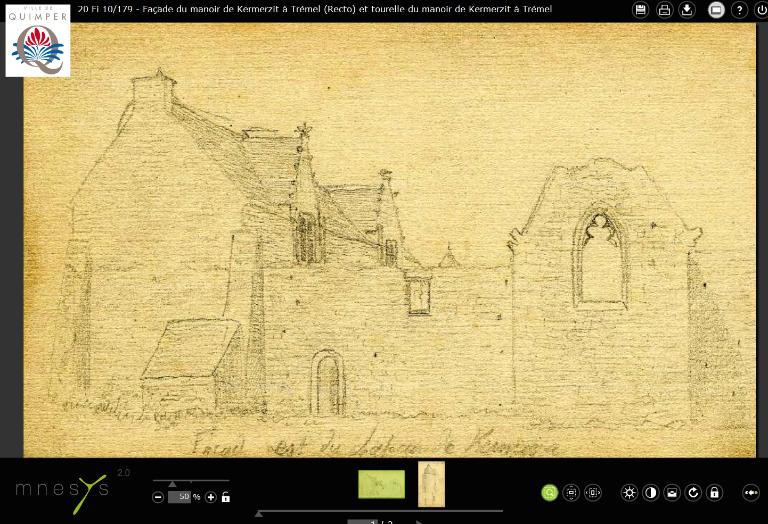Open the contrast half-circle icon
768x524 pixels.
650,493
